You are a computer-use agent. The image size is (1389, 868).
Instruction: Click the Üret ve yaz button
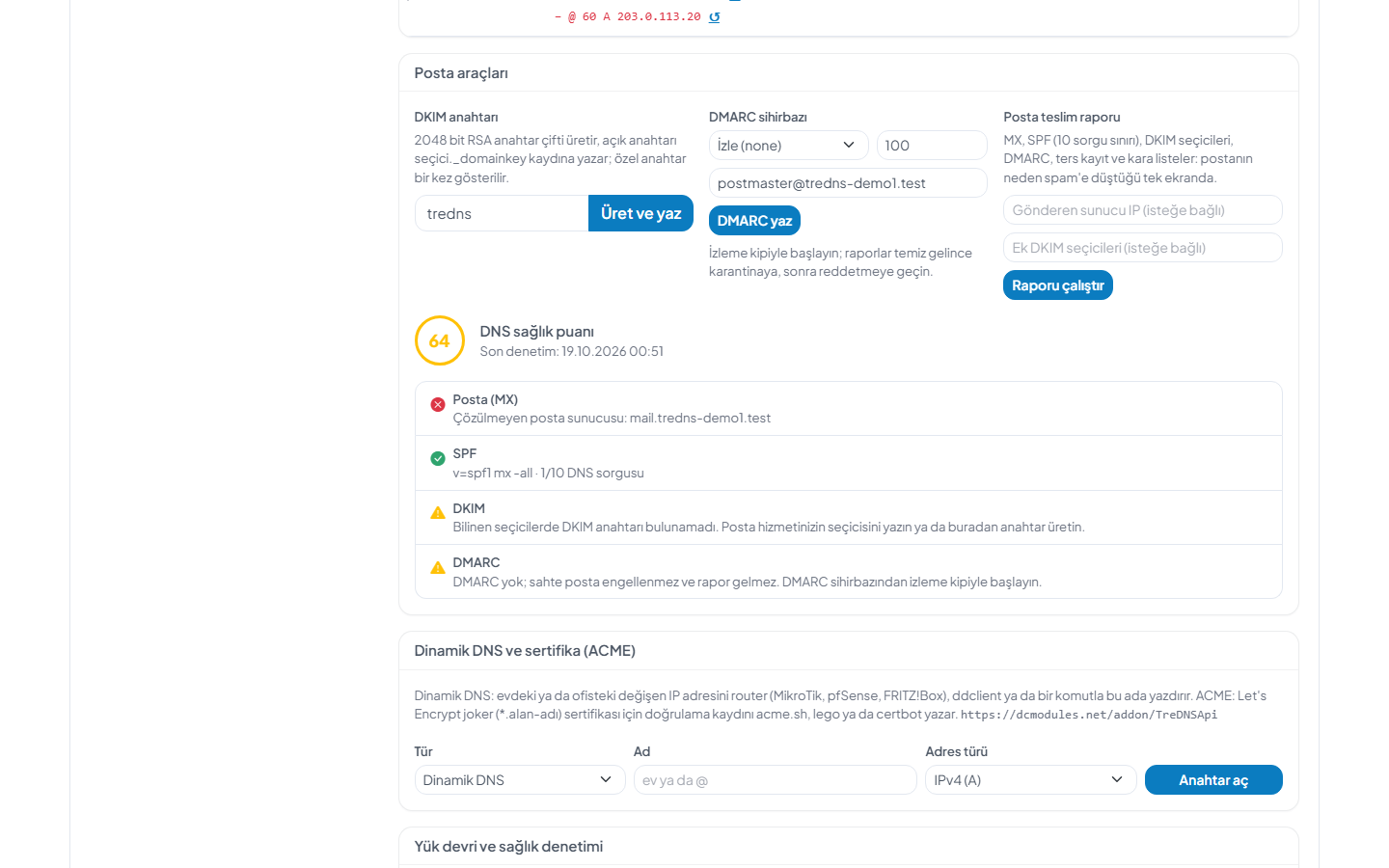[x=640, y=213]
